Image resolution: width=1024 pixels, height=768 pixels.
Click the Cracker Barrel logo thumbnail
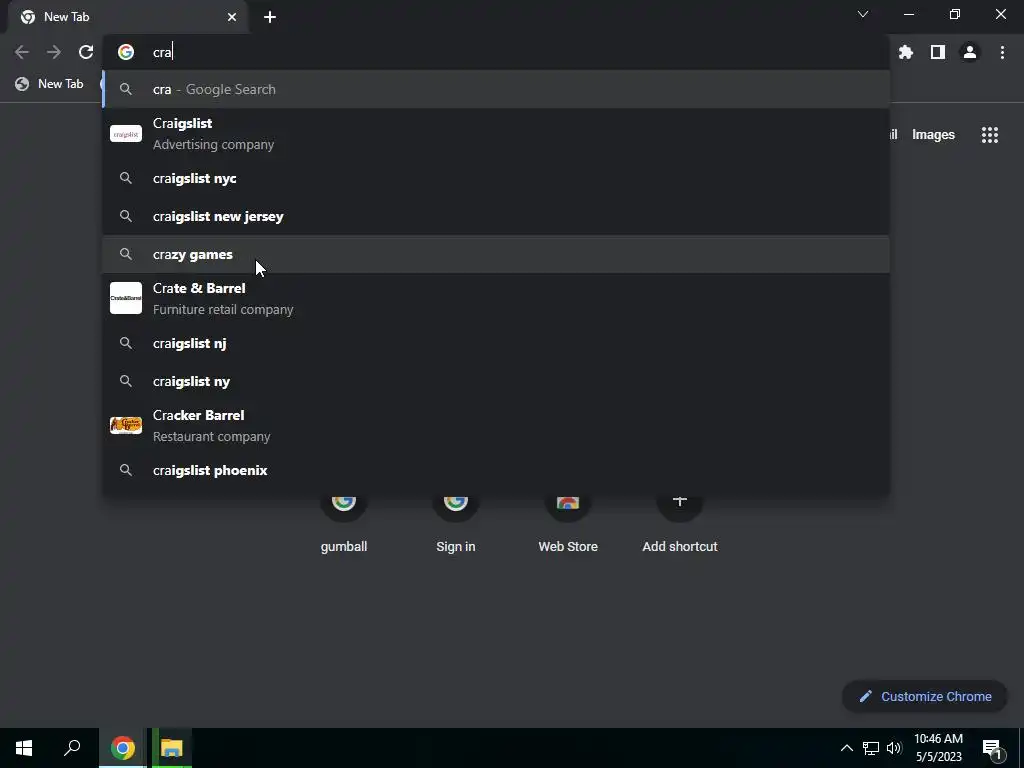[126, 425]
